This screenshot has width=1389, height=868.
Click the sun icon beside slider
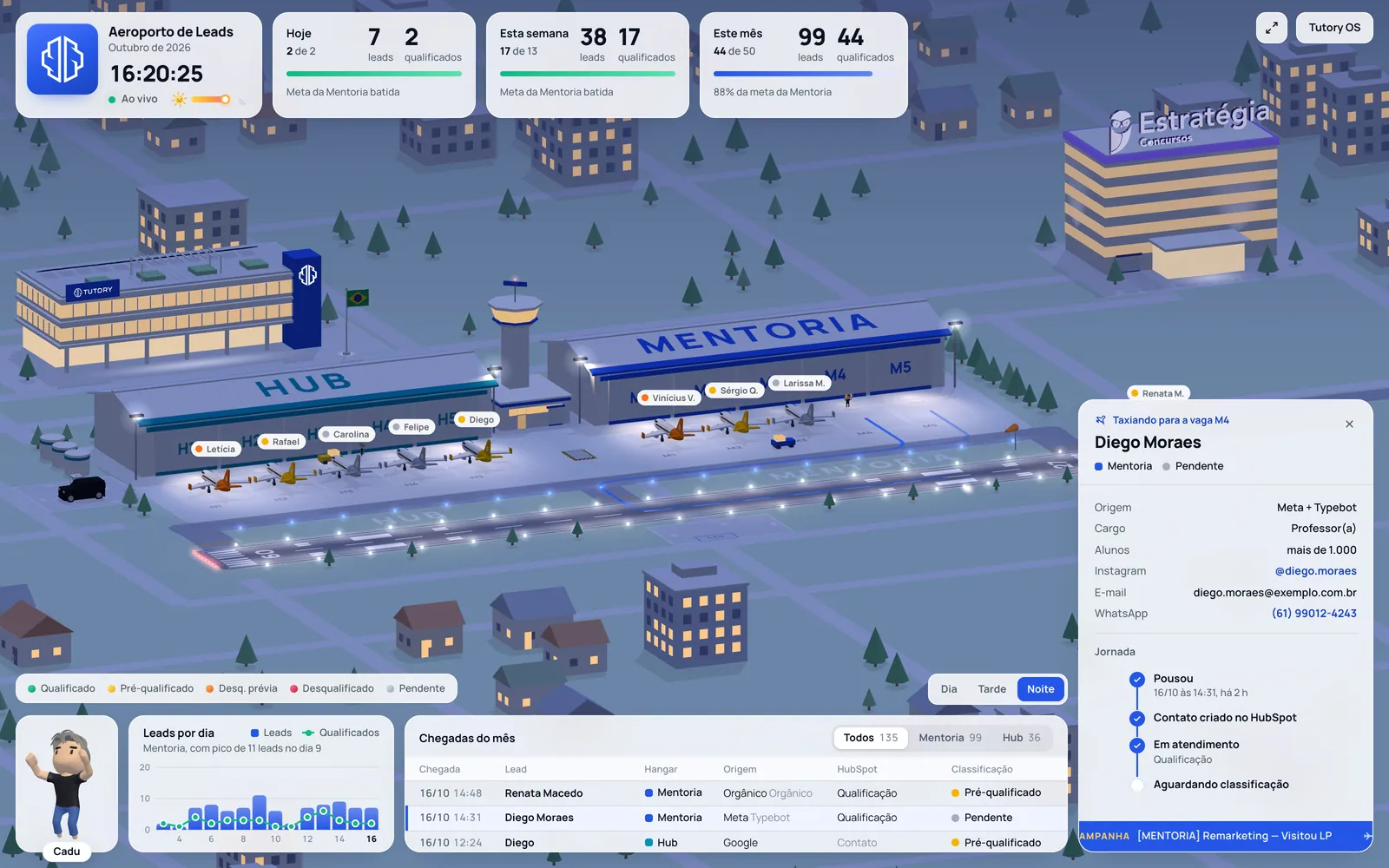180,99
